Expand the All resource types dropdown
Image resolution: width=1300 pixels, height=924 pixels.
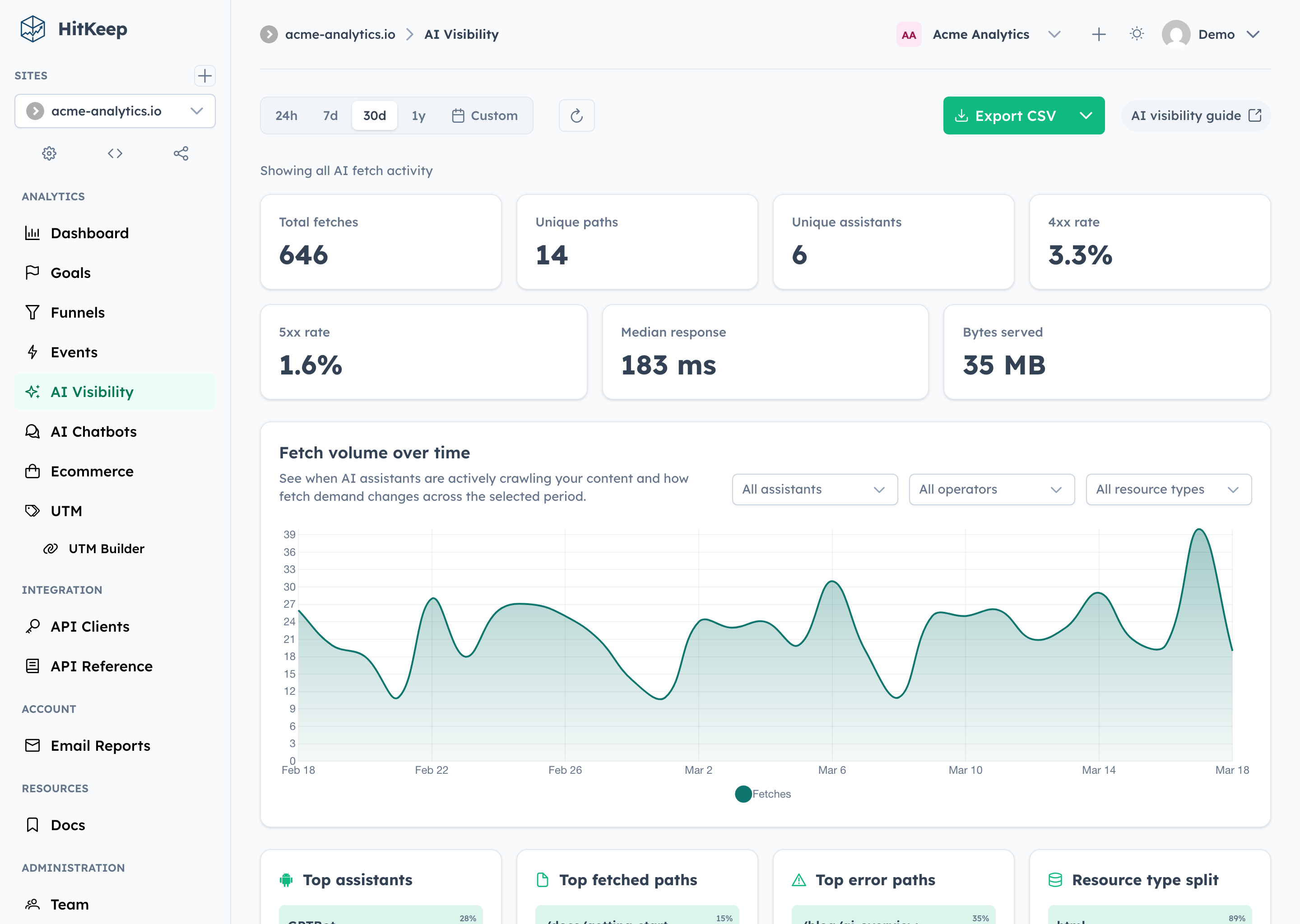[x=1168, y=490]
